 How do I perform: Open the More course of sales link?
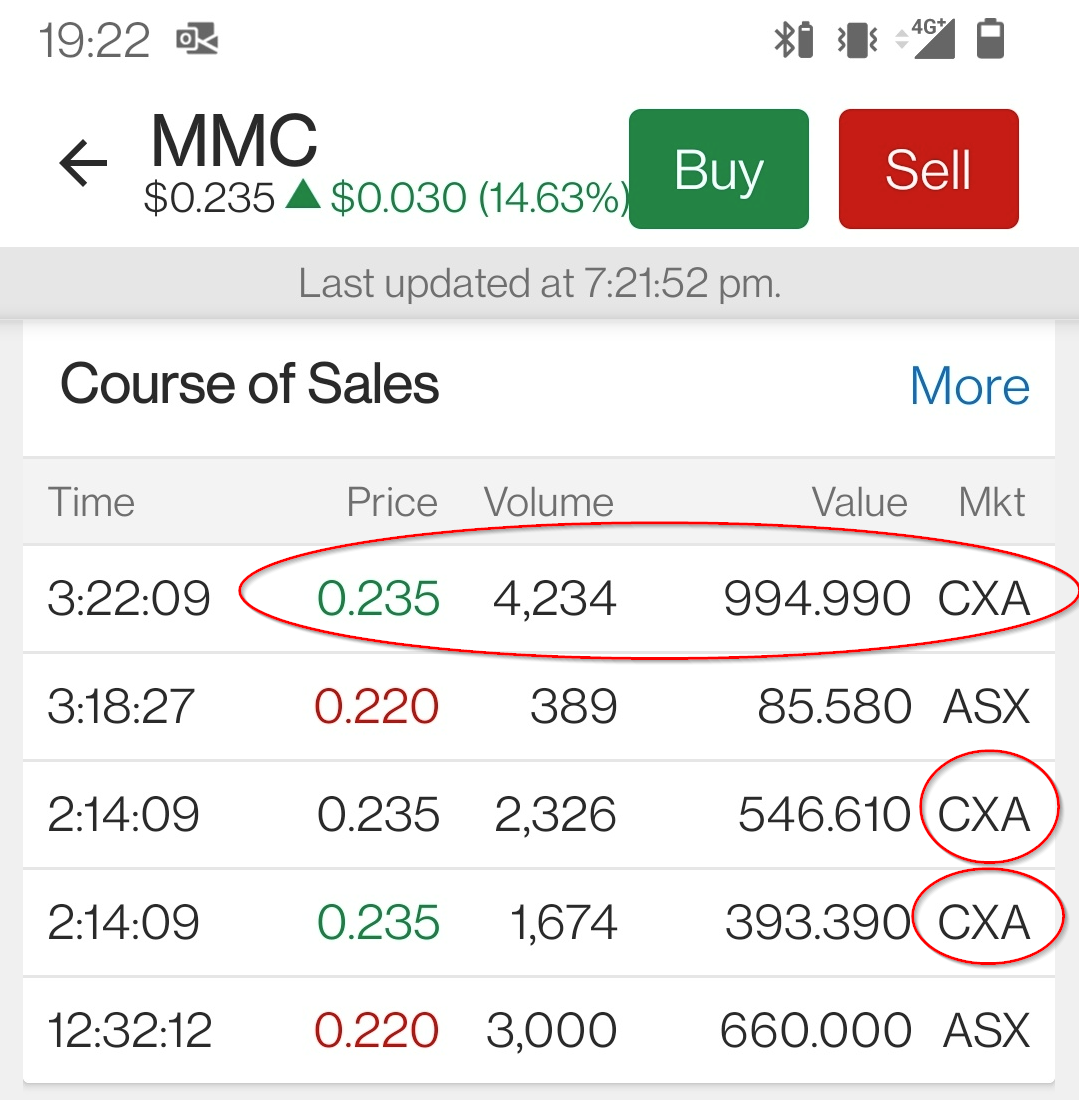[x=969, y=386]
